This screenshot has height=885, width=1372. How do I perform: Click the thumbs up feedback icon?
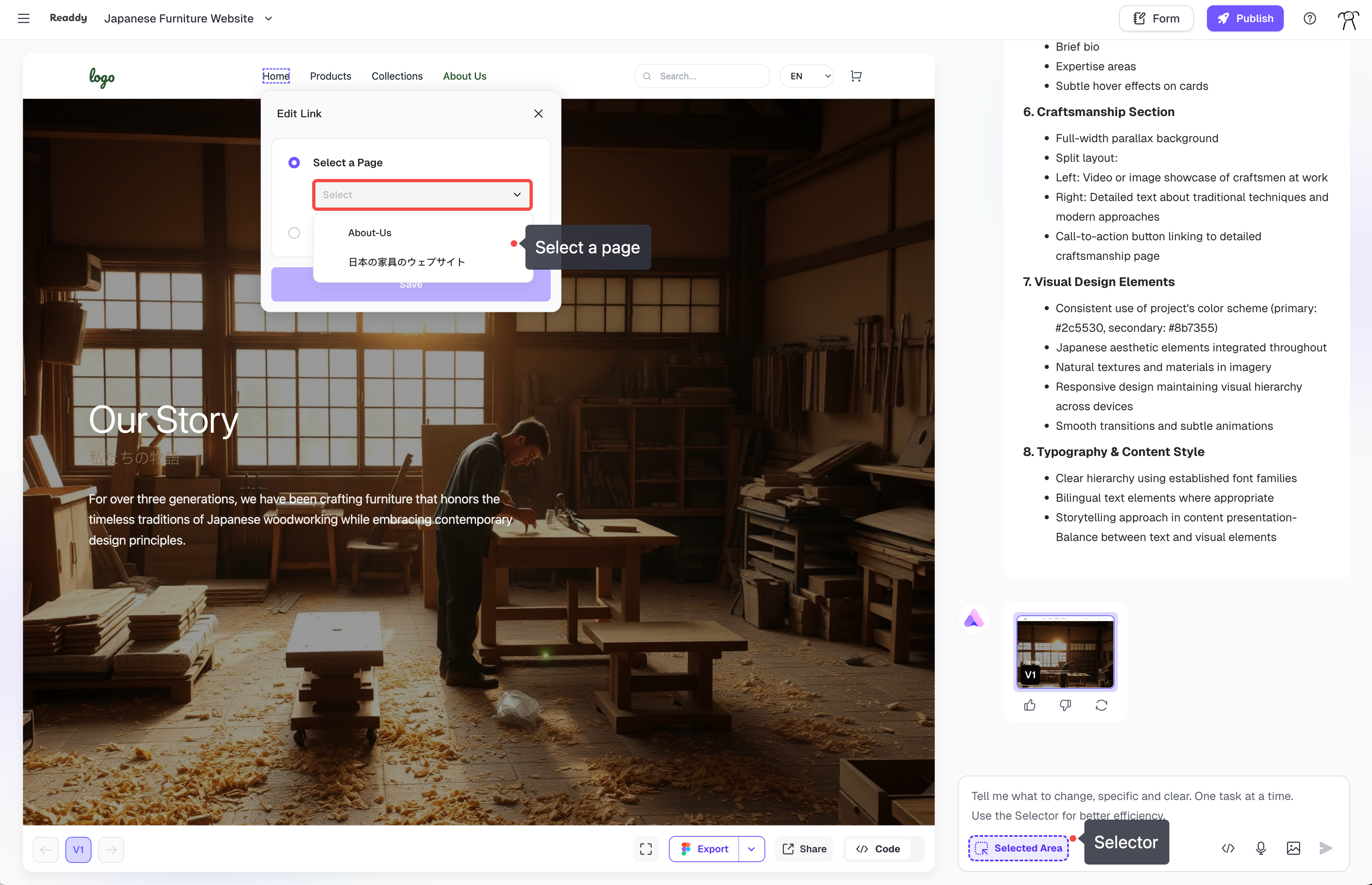coord(1030,705)
